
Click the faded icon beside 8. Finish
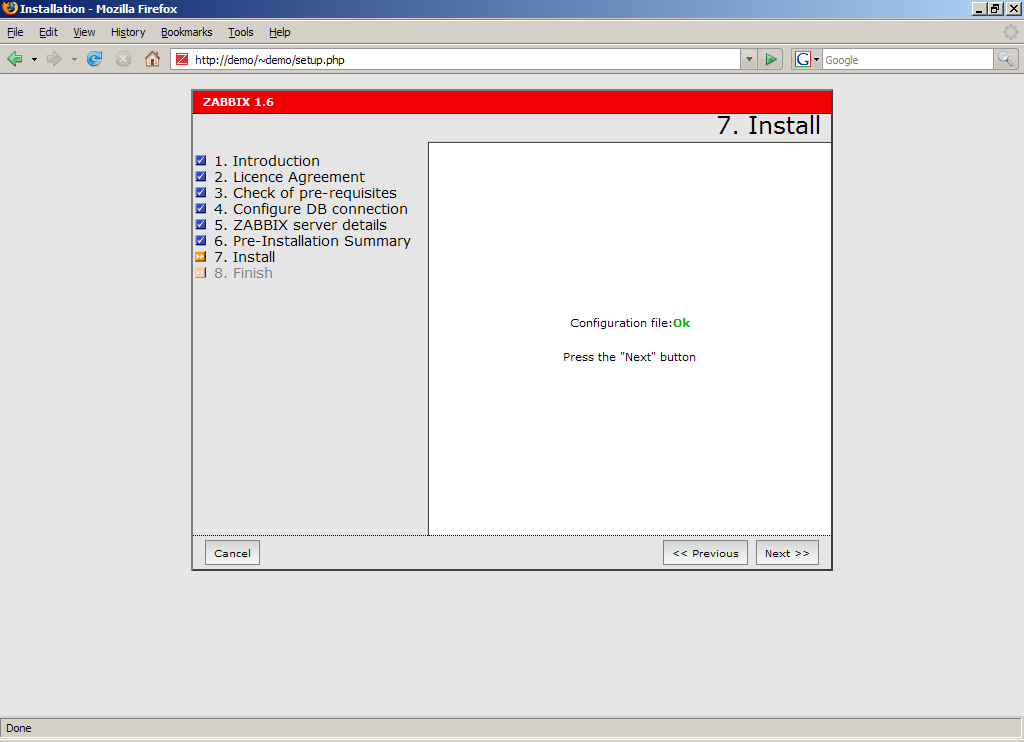201,272
